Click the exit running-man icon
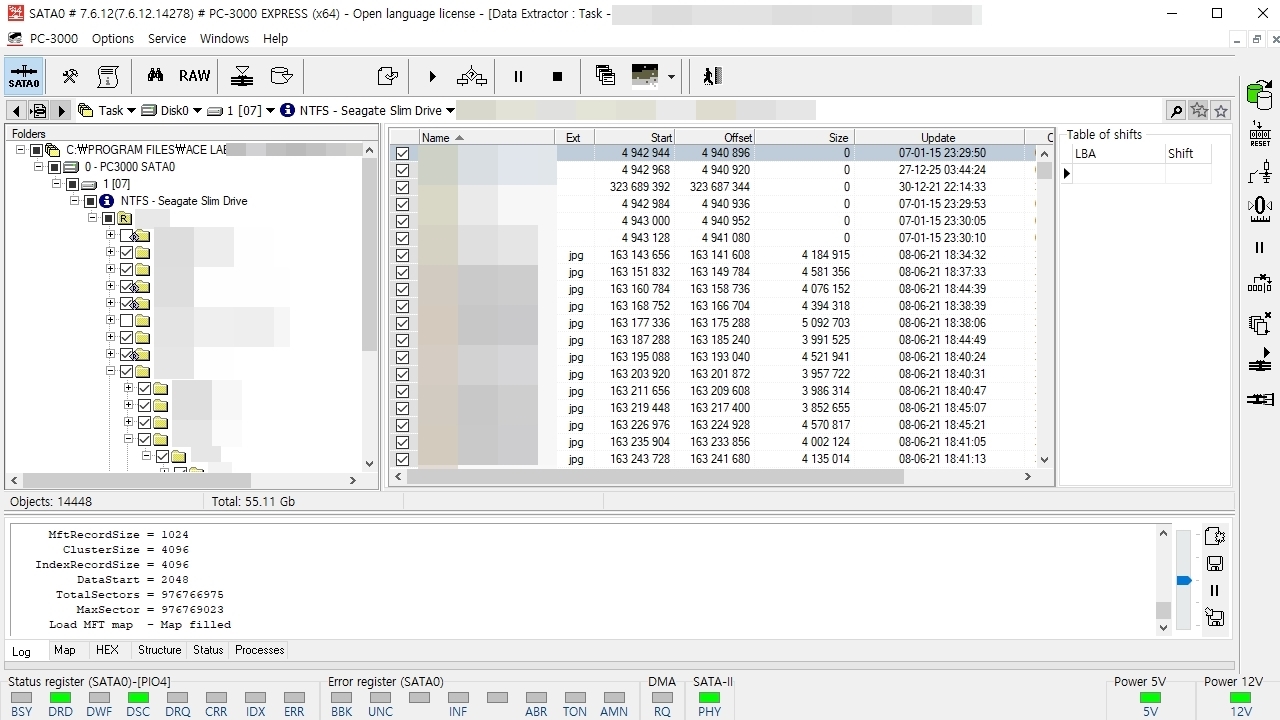This screenshot has height=720, width=1280. [x=711, y=76]
